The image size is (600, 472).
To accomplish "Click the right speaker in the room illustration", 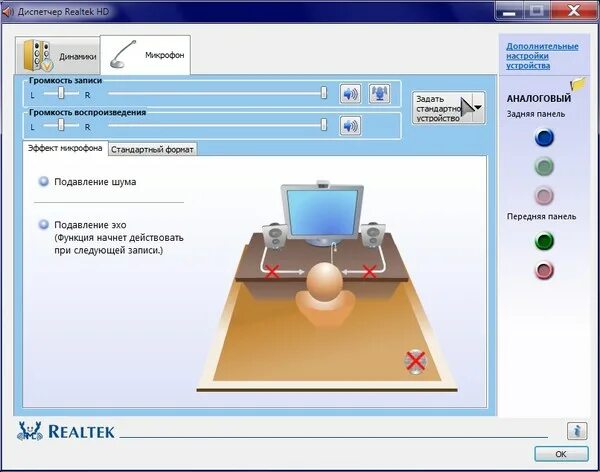I will (372, 235).
